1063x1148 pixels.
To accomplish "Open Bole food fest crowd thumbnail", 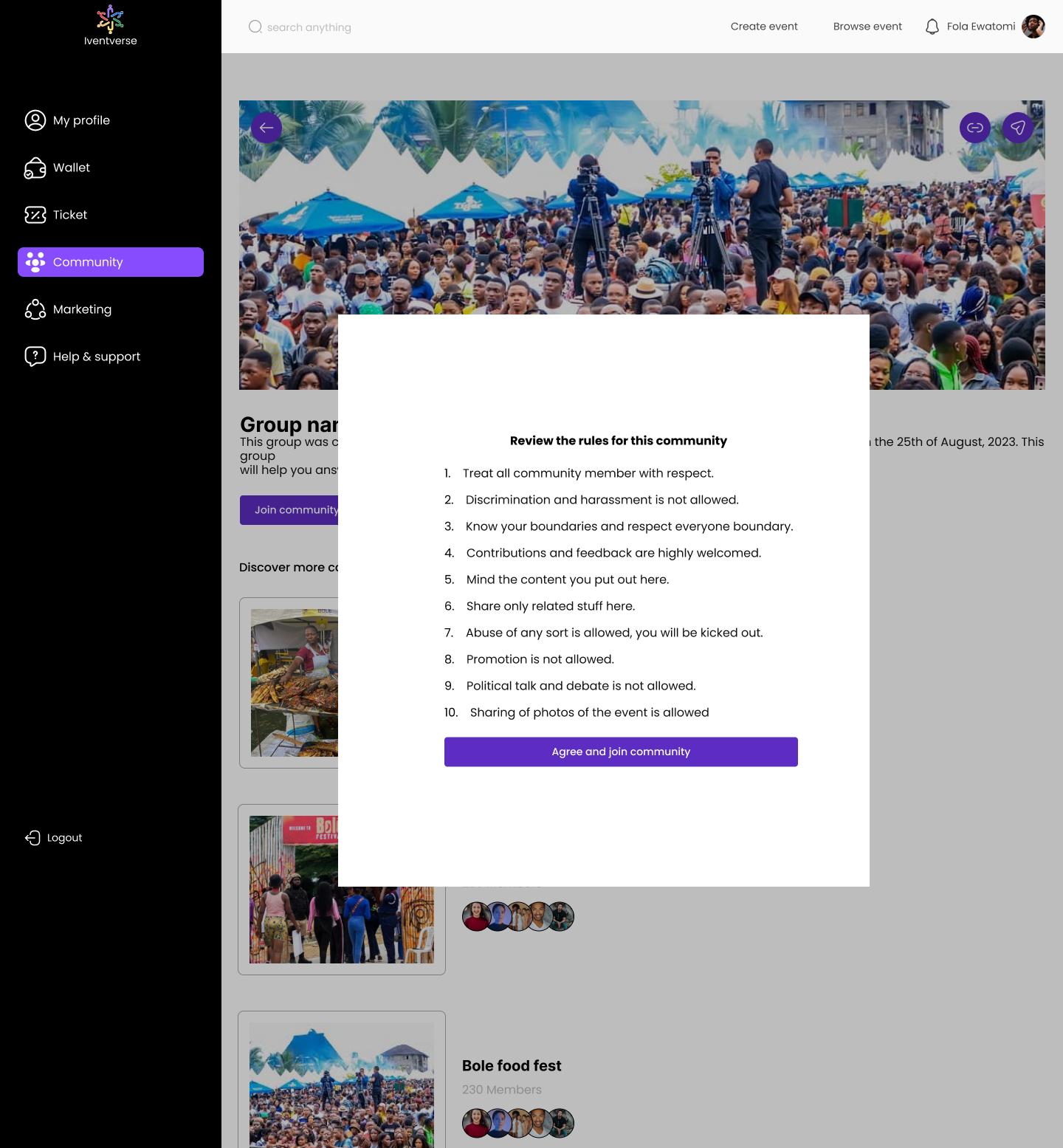I will 342,1084.
